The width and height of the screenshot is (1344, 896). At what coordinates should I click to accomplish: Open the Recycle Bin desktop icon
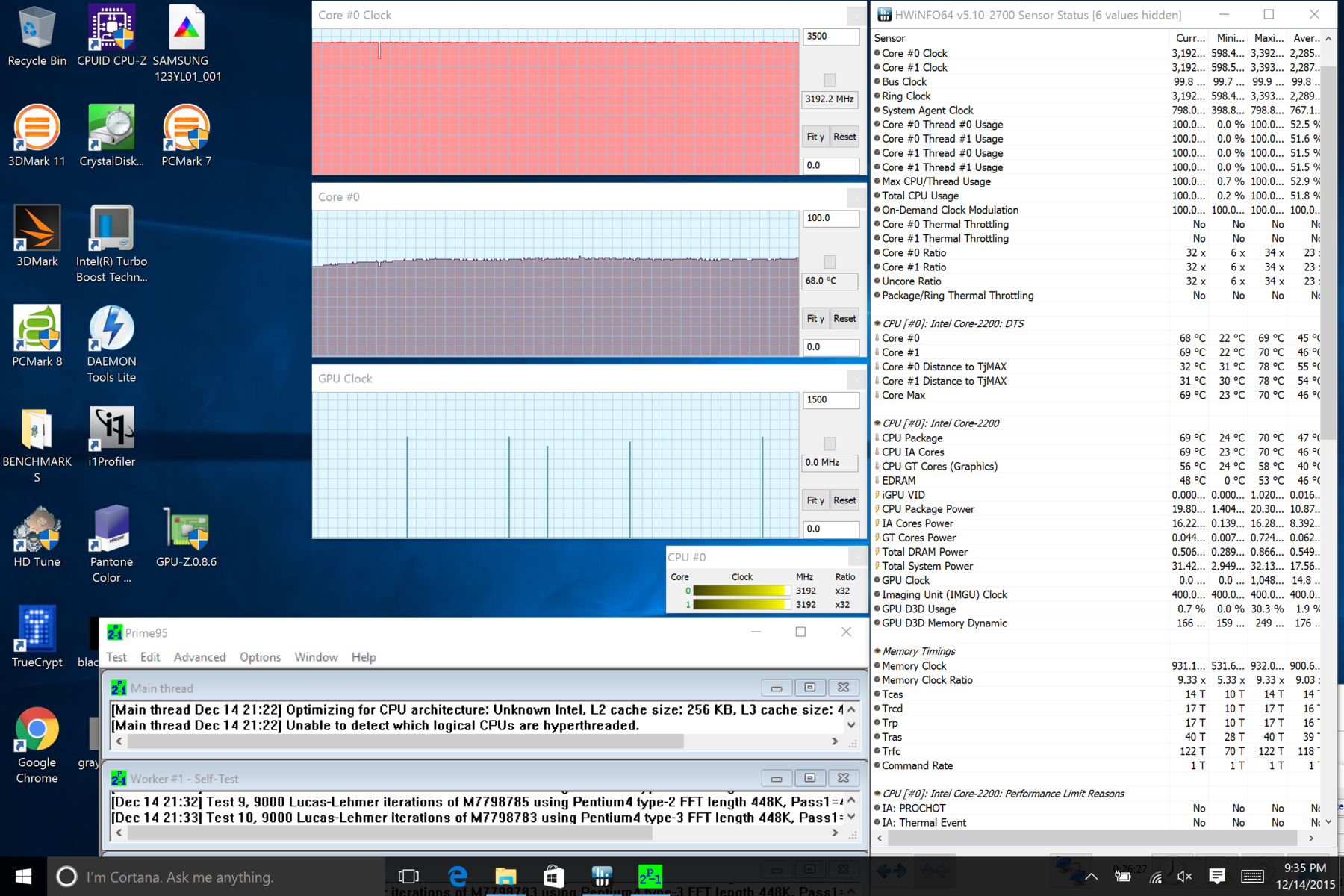tap(37, 36)
